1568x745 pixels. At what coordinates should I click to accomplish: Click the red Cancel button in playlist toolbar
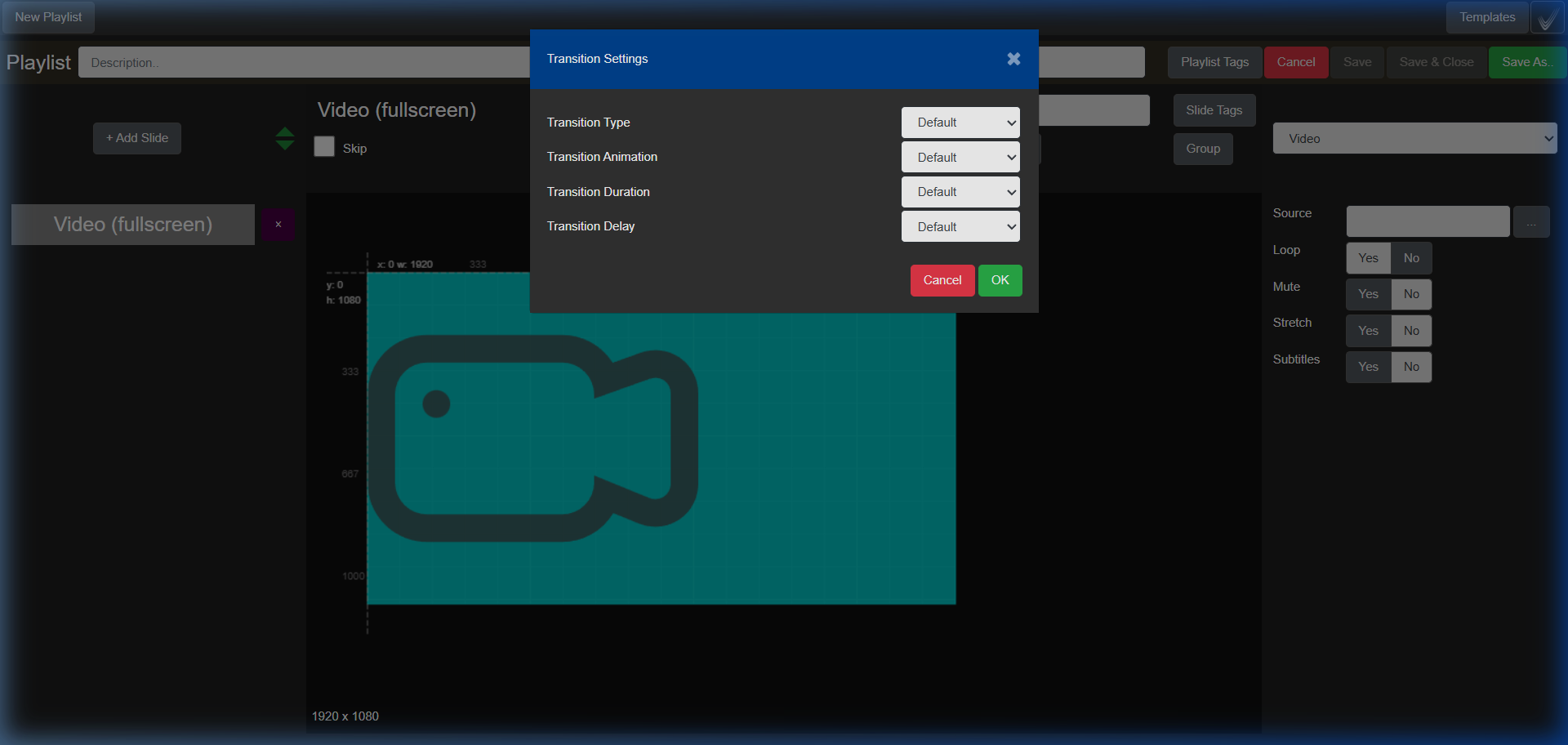click(1296, 62)
